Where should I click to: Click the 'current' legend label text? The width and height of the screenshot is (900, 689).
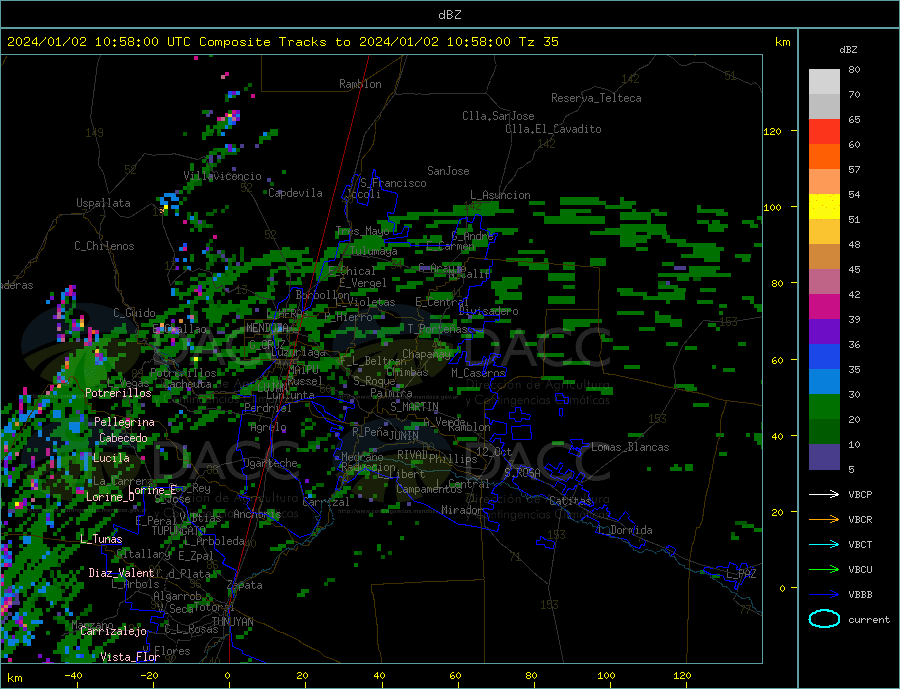pyautogui.click(x=869, y=620)
